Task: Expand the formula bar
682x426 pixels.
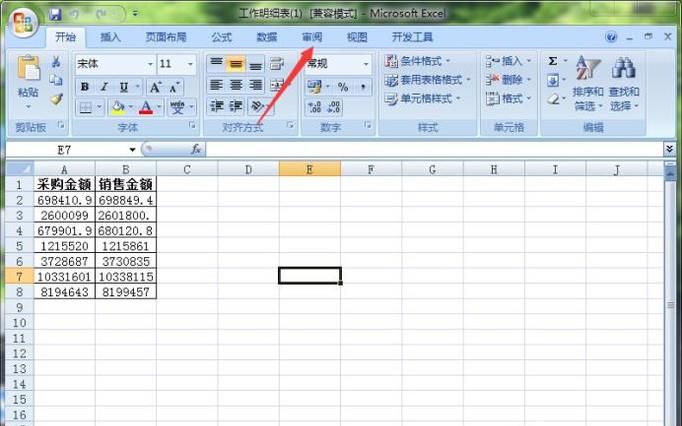Action: click(669, 149)
